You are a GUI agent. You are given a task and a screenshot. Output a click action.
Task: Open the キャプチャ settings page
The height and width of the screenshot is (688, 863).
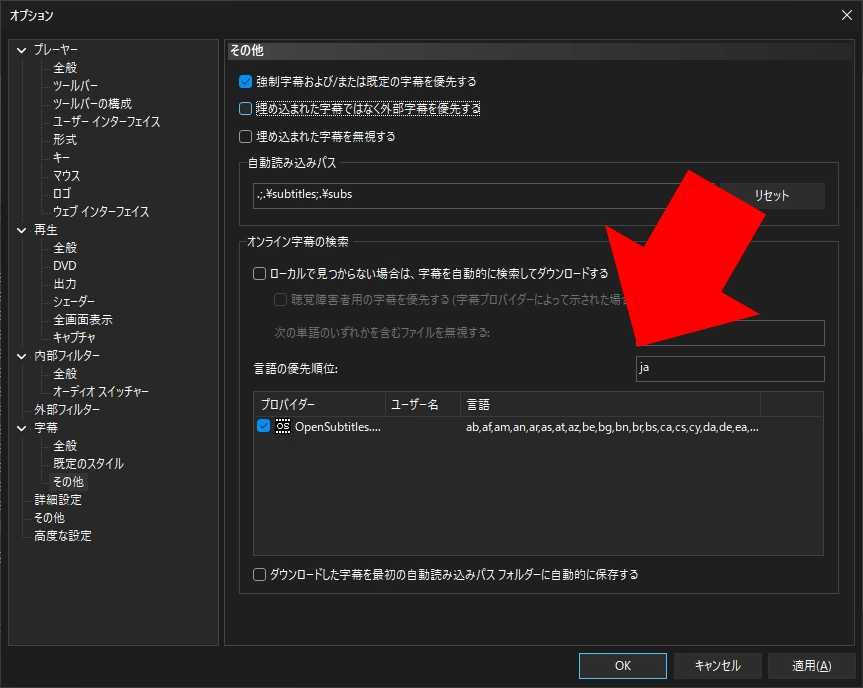[x=74, y=337]
